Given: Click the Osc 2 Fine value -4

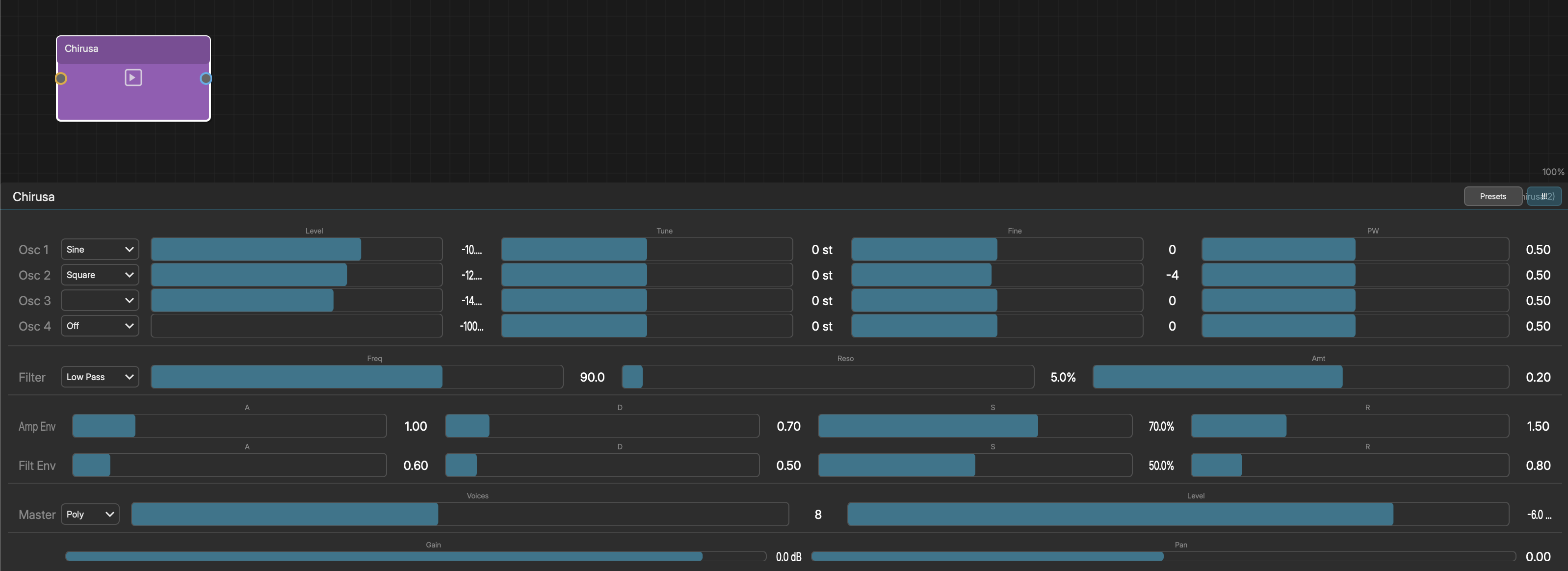Looking at the screenshot, I should pos(1172,275).
